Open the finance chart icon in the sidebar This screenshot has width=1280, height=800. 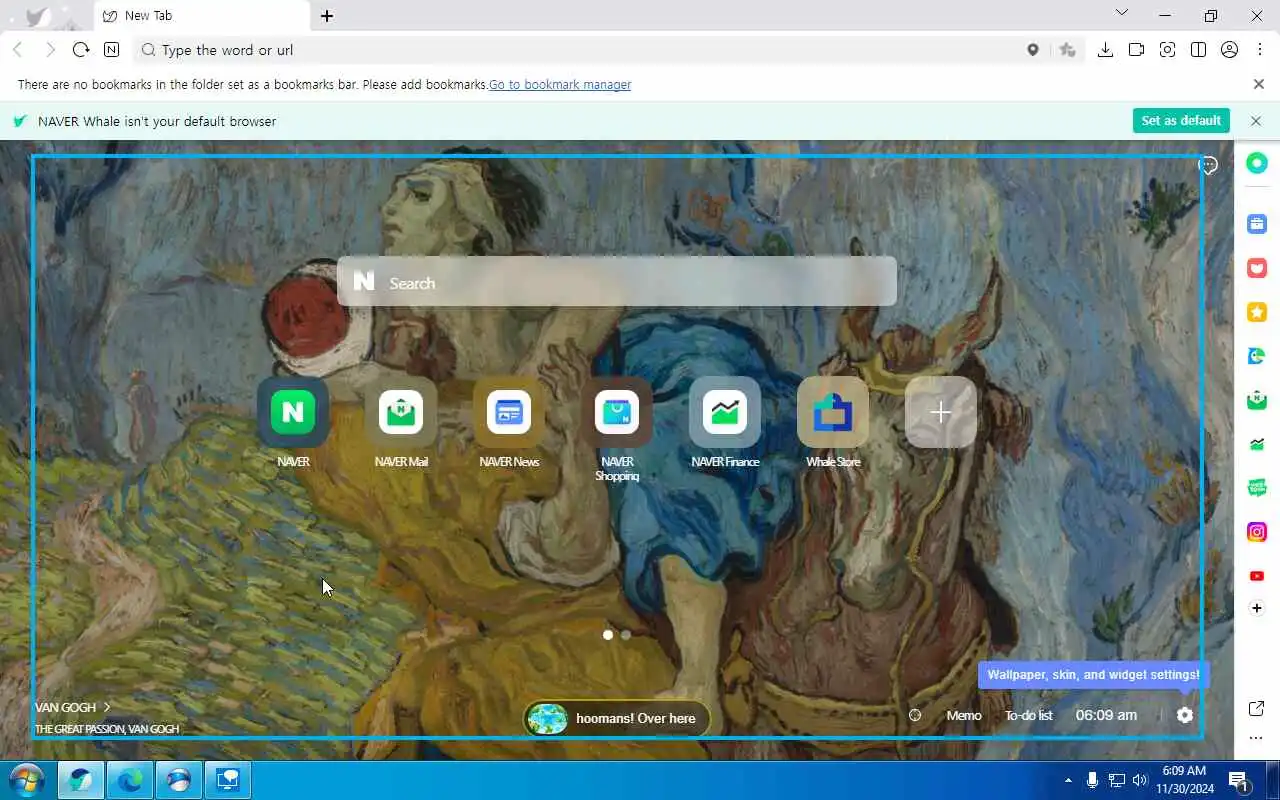(x=1257, y=444)
